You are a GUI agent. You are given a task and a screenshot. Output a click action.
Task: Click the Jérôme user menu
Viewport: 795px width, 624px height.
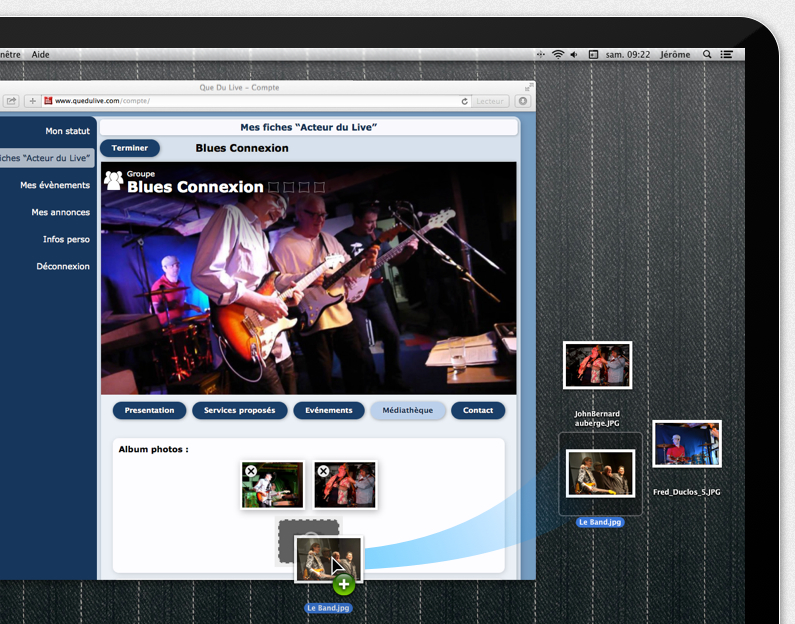675,54
